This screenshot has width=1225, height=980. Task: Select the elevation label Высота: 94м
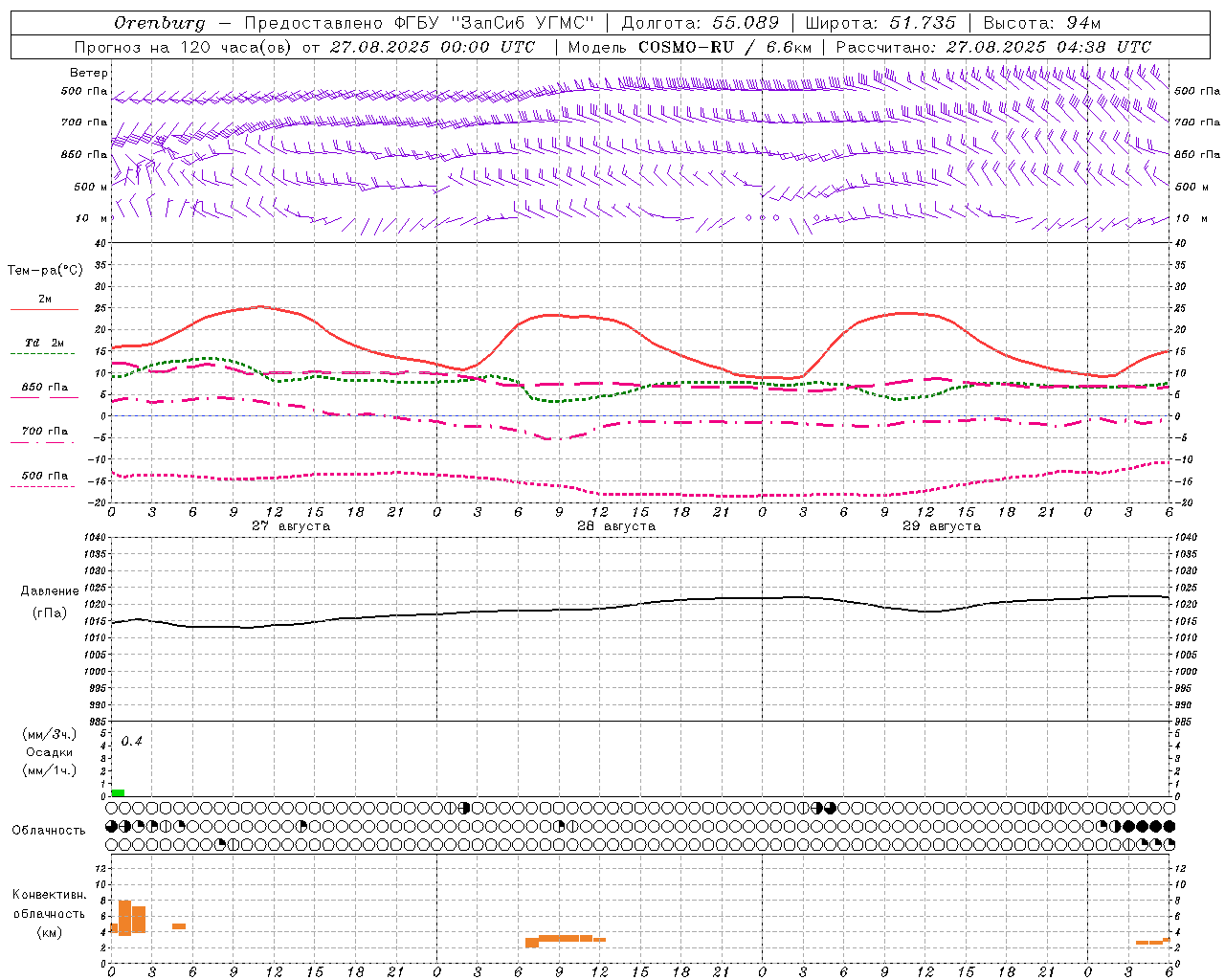(1041, 23)
